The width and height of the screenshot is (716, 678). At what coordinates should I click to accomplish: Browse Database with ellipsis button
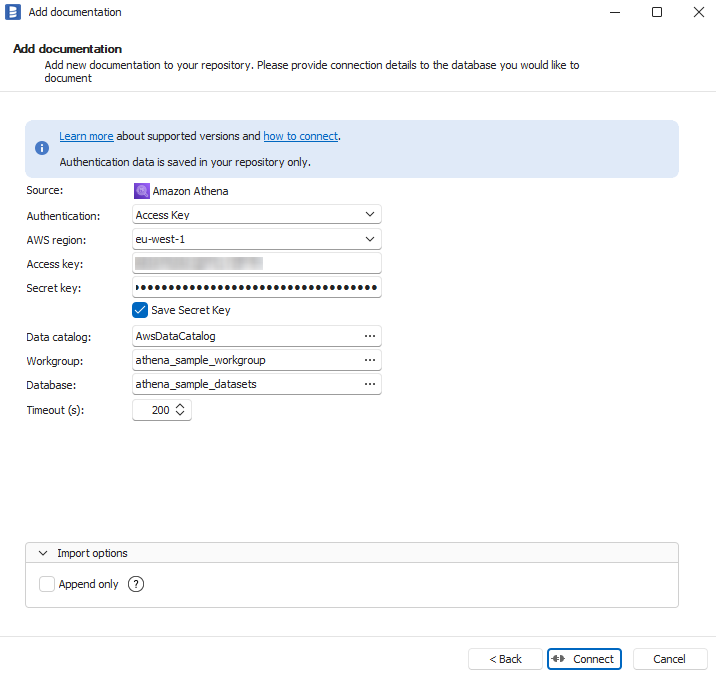tap(369, 384)
